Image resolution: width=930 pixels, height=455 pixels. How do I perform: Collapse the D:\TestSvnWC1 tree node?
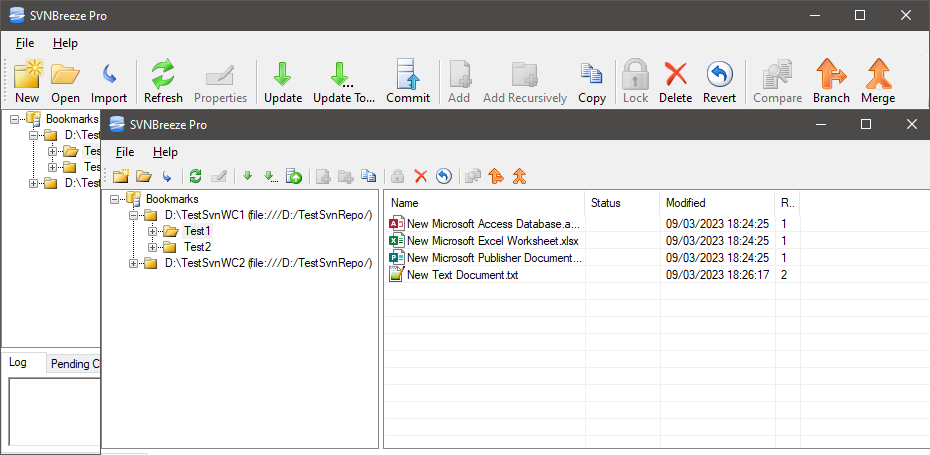[133, 215]
